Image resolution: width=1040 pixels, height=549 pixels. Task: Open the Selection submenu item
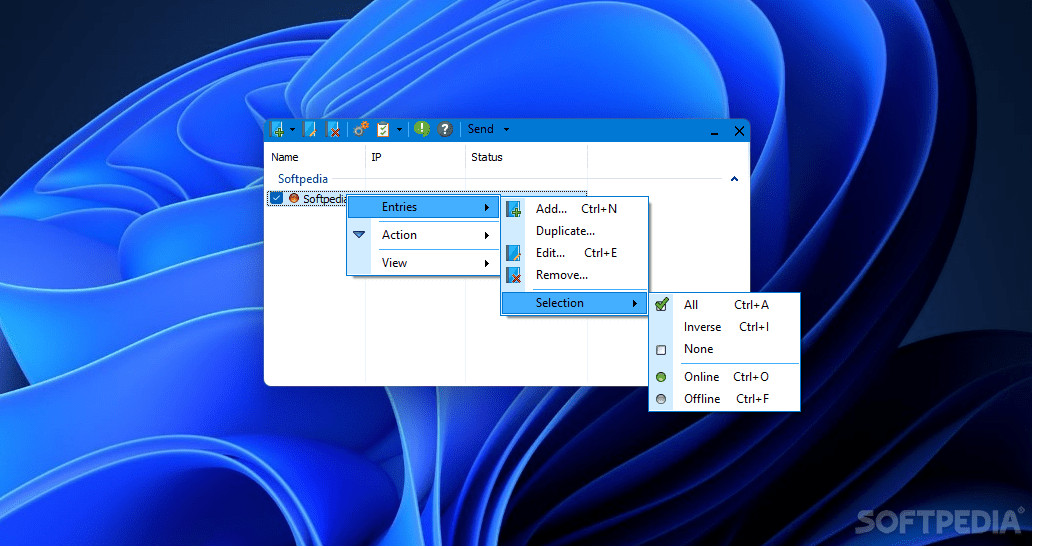pyautogui.click(x=574, y=304)
